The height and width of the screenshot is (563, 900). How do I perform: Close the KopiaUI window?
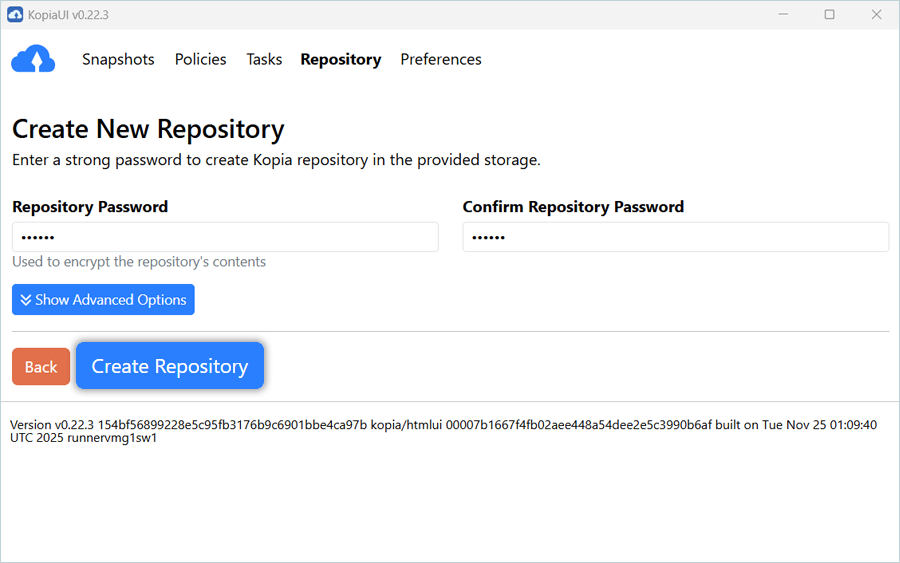(x=876, y=14)
